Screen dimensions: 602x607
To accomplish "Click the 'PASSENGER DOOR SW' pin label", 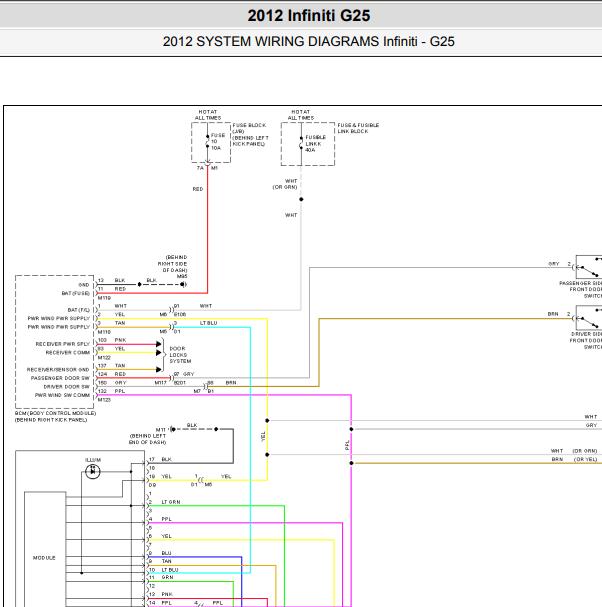I will coord(60,378).
